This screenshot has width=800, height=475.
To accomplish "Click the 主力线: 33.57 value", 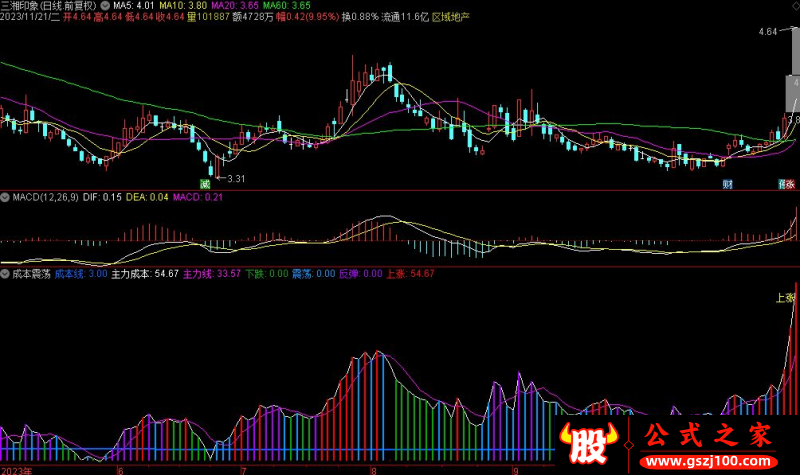I will pyautogui.click(x=212, y=274).
